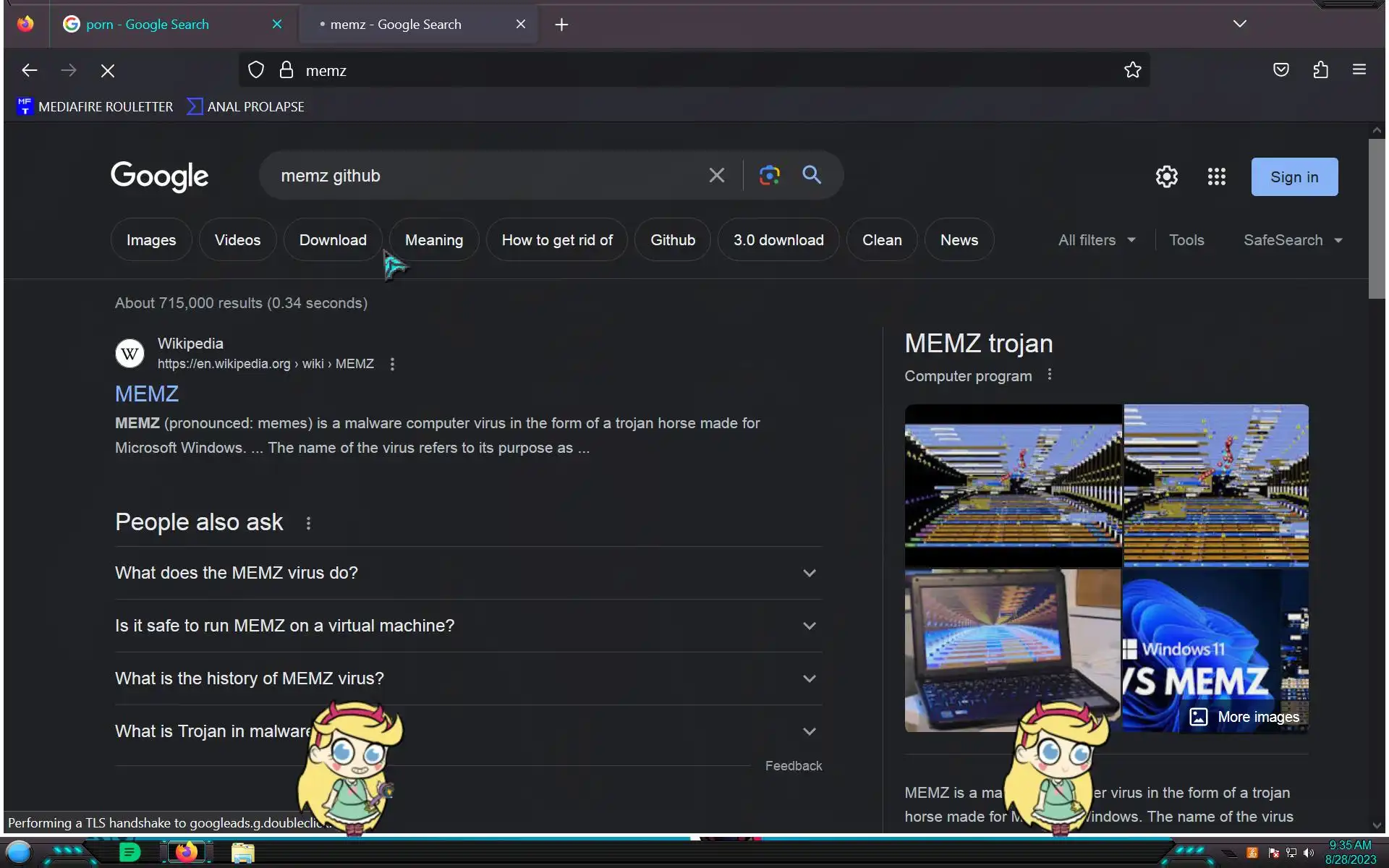Stop page loading with X button
Image resolution: width=1389 pixels, height=868 pixels.
pyautogui.click(x=108, y=71)
